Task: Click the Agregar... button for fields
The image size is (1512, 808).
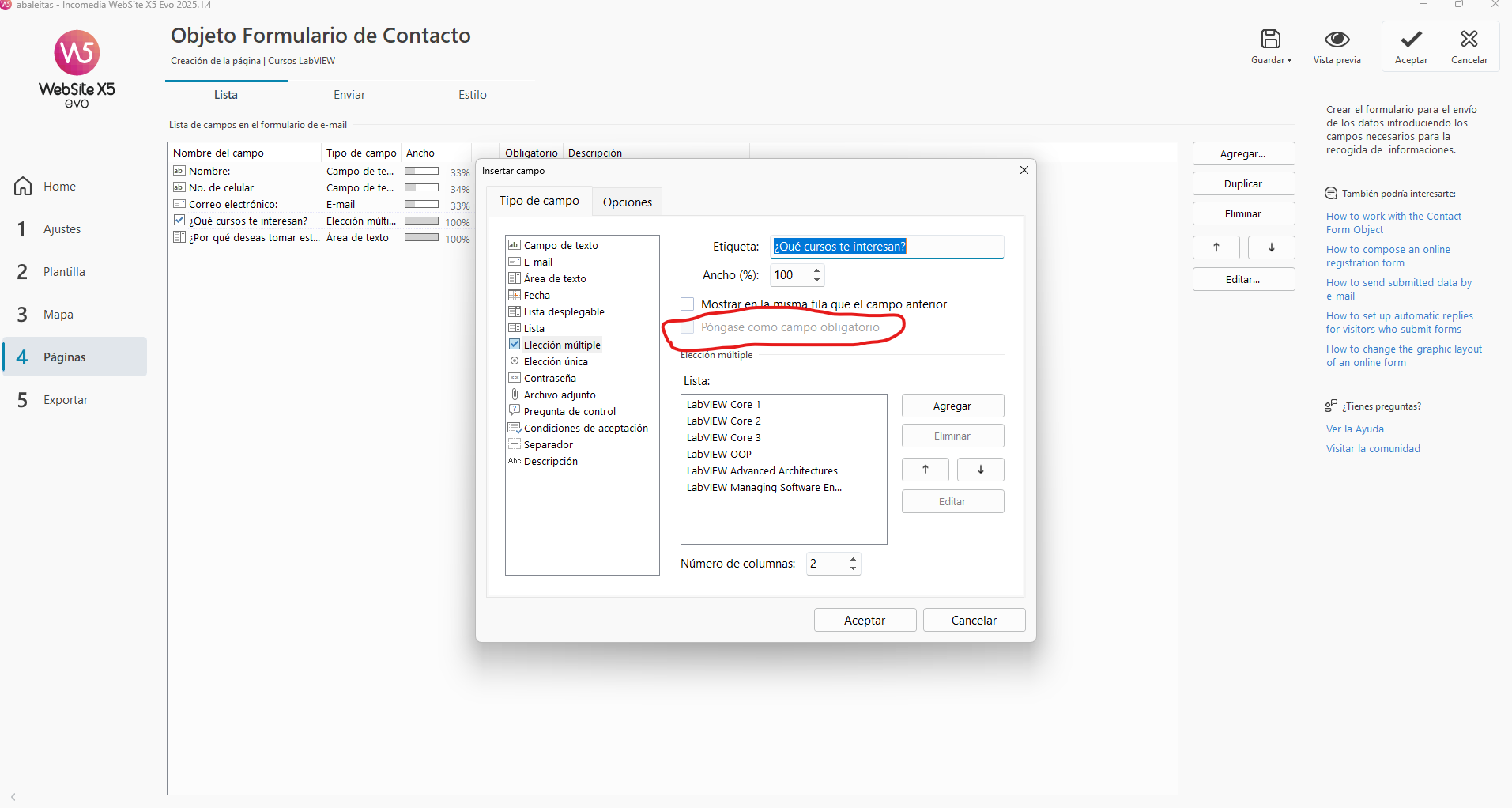Action: click(1243, 154)
